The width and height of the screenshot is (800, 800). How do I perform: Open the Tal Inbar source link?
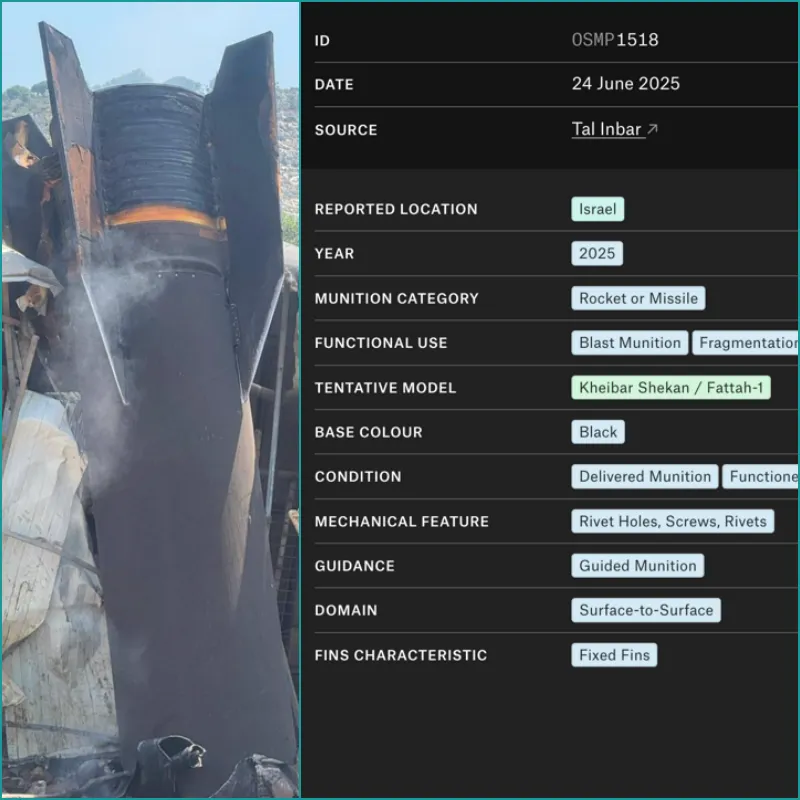click(606, 129)
